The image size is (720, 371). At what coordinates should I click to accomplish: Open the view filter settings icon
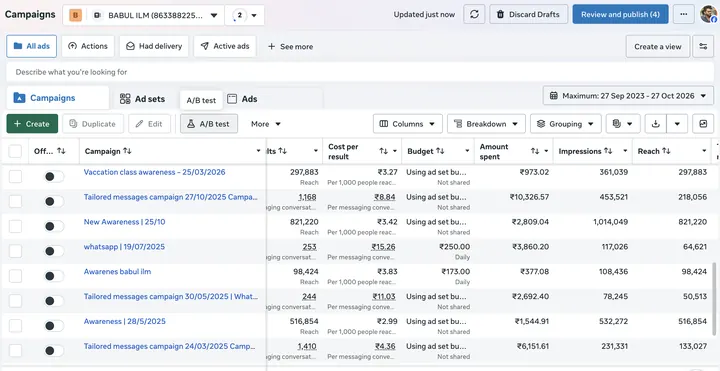pyautogui.click(x=703, y=46)
